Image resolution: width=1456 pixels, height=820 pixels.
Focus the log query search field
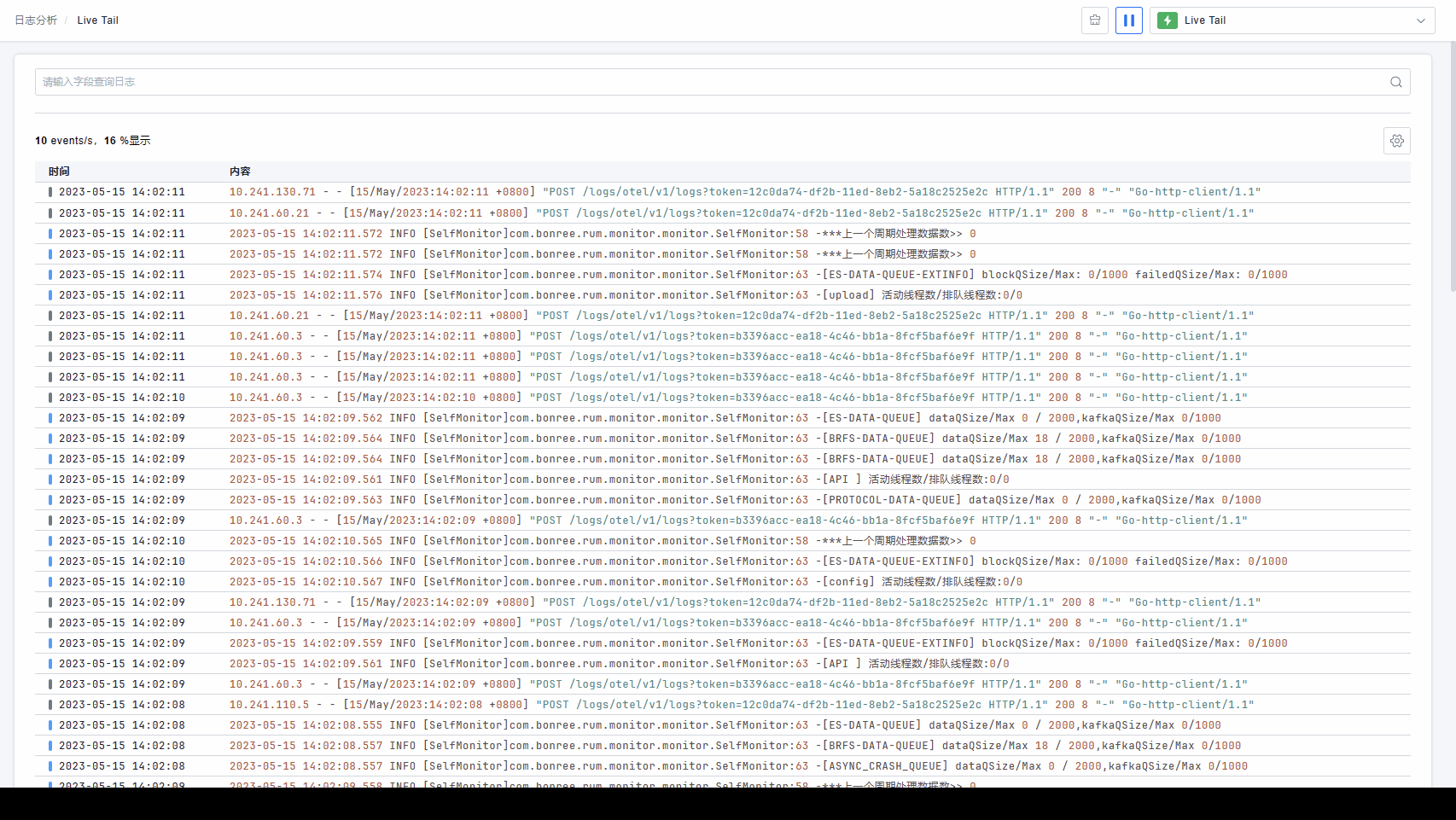click(708, 82)
